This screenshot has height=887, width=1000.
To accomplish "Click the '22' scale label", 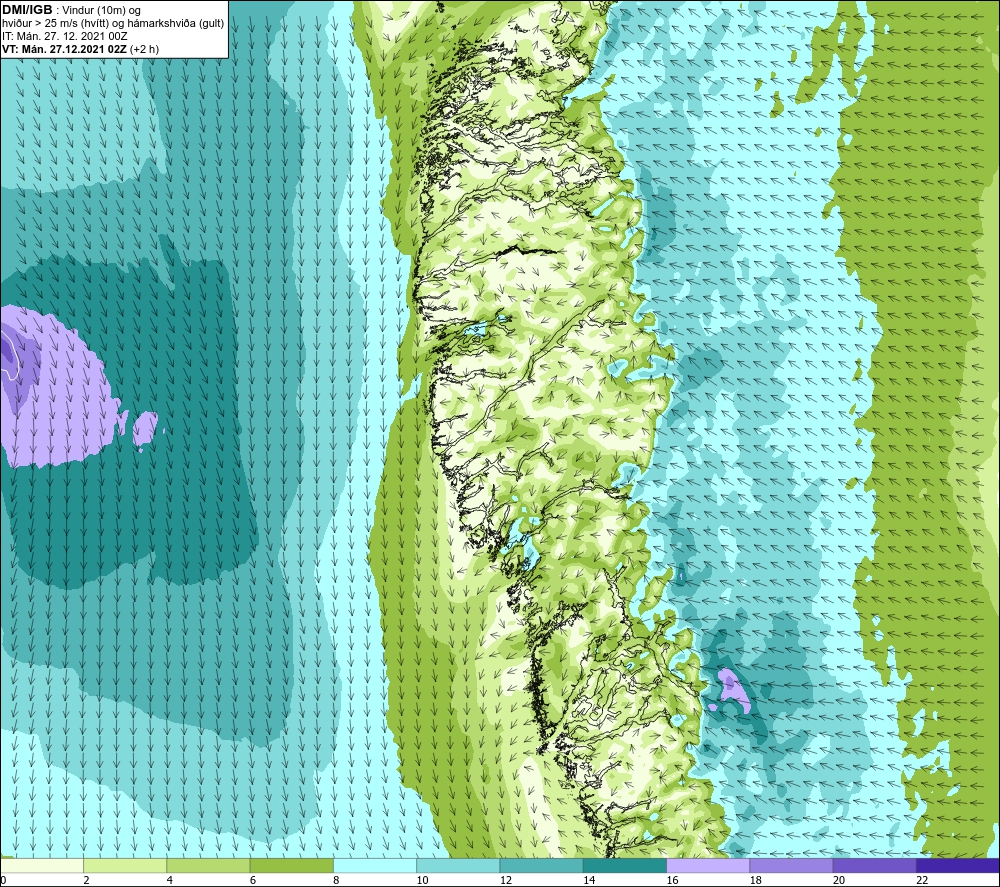I will (x=922, y=880).
